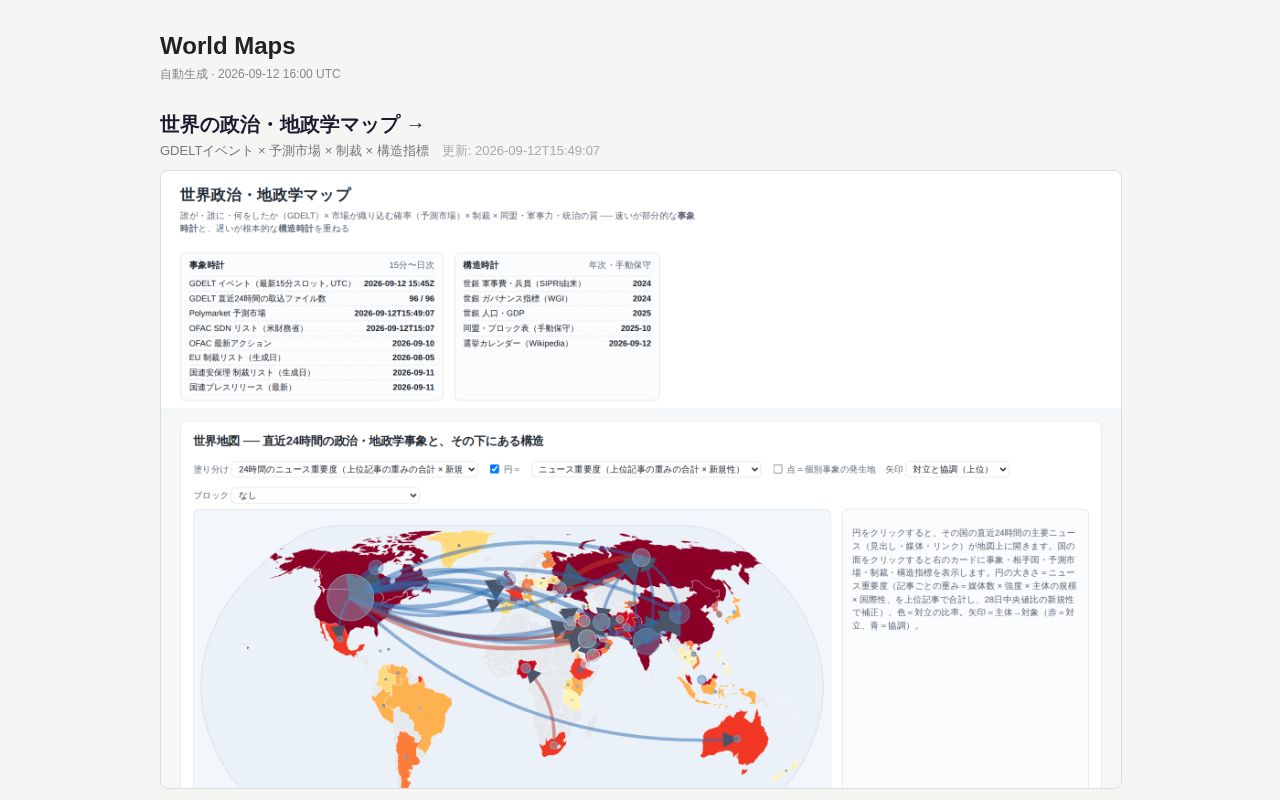
Task: Click the 国連安保理 制裁リスト row label
Action: click(x=252, y=372)
